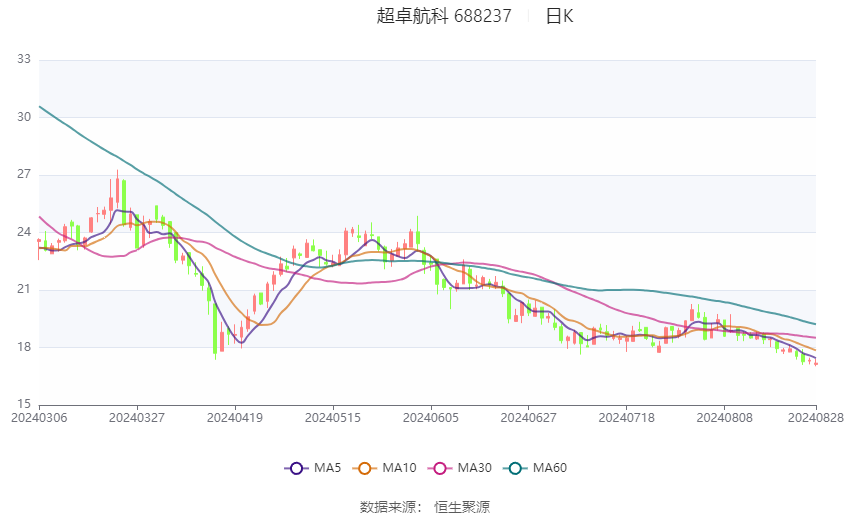Click the 20240718 x-axis date label
The width and height of the screenshot is (850, 517).
[x=627, y=418]
